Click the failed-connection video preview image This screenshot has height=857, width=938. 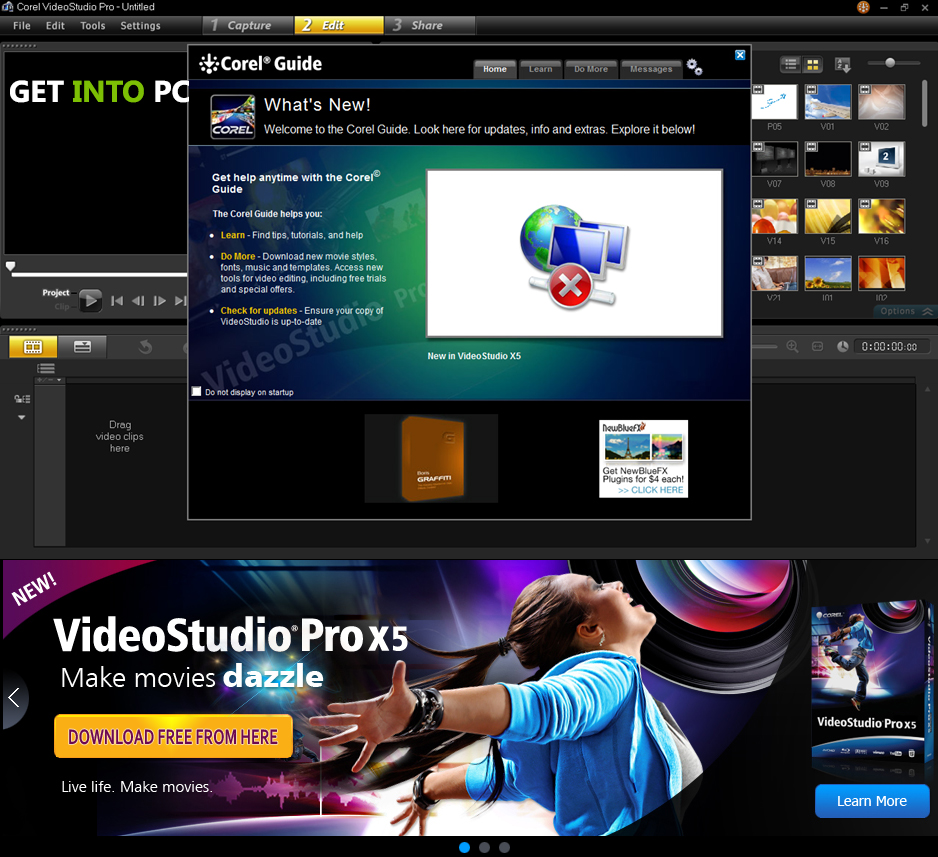pyautogui.click(x=574, y=253)
